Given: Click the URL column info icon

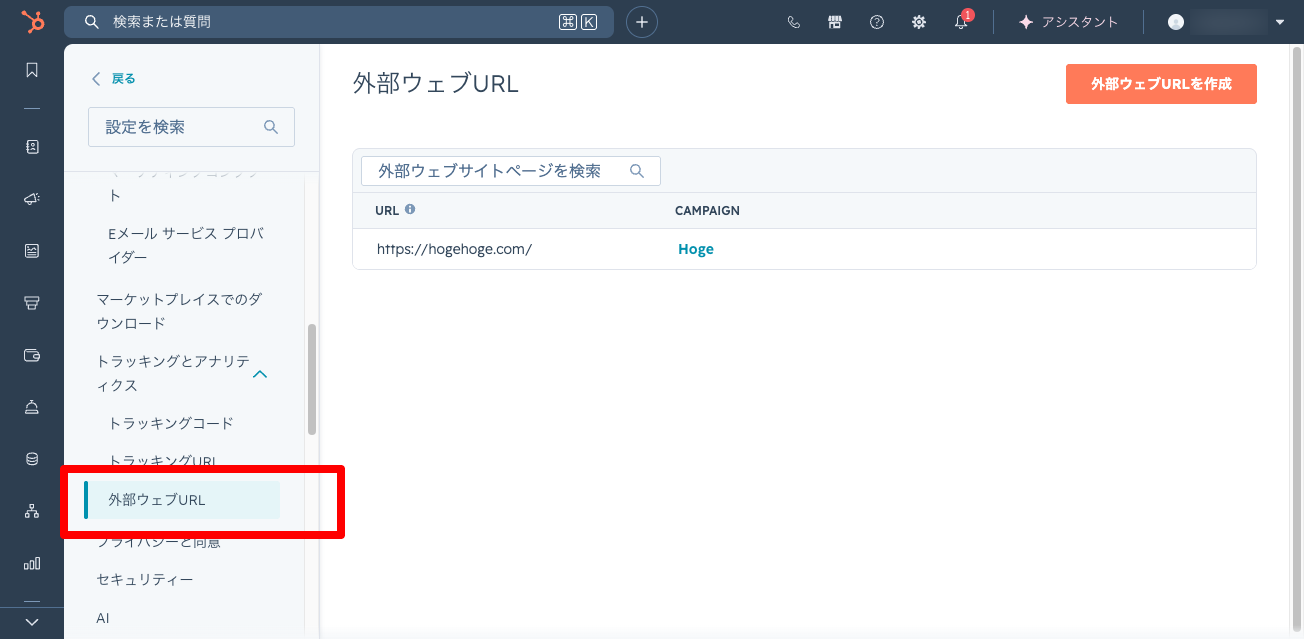Looking at the screenshot, I should tap(410, 210).
